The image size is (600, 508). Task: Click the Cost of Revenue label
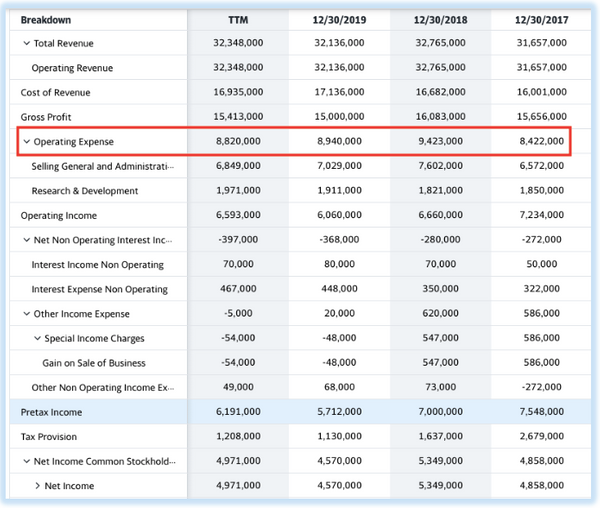tap(55, 93)
